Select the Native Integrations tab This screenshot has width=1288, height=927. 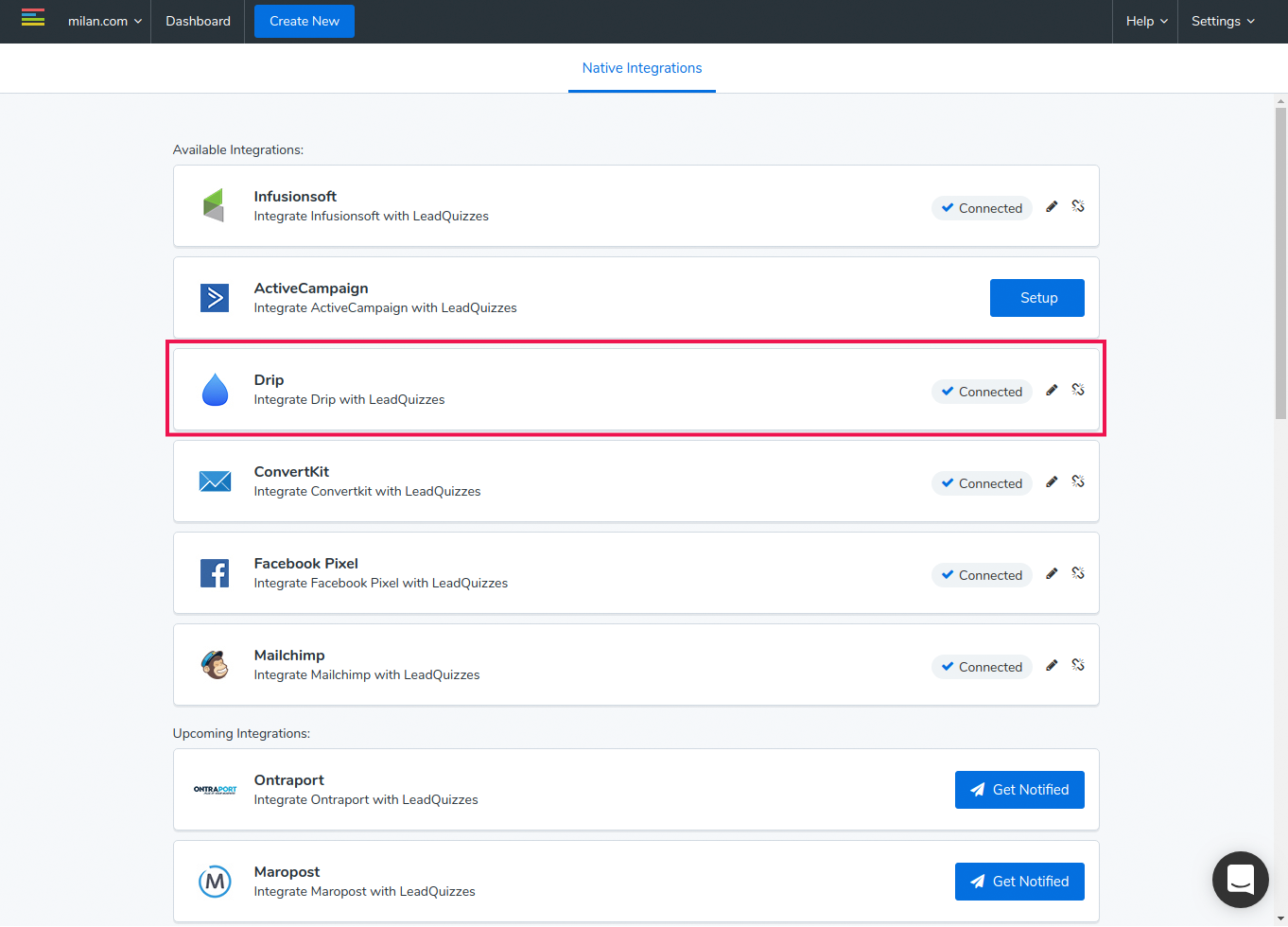point(642,68)
